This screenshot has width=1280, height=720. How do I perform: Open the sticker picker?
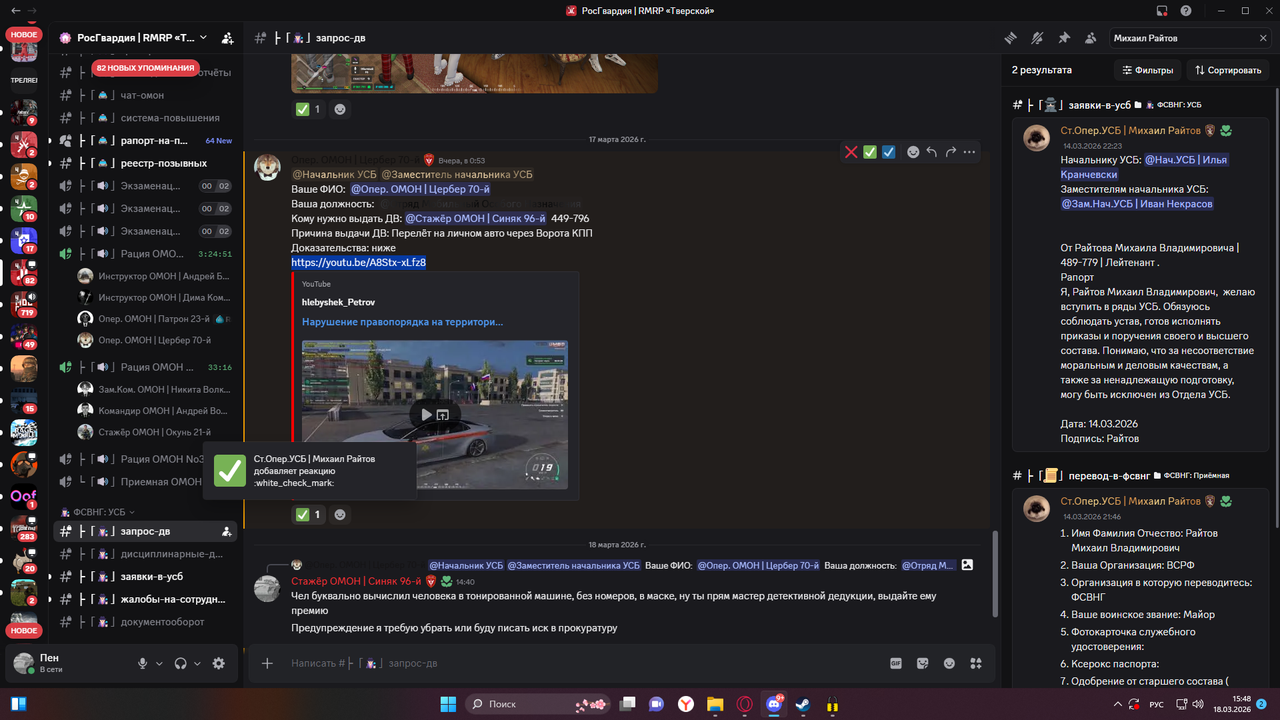(x=923, y=663)
